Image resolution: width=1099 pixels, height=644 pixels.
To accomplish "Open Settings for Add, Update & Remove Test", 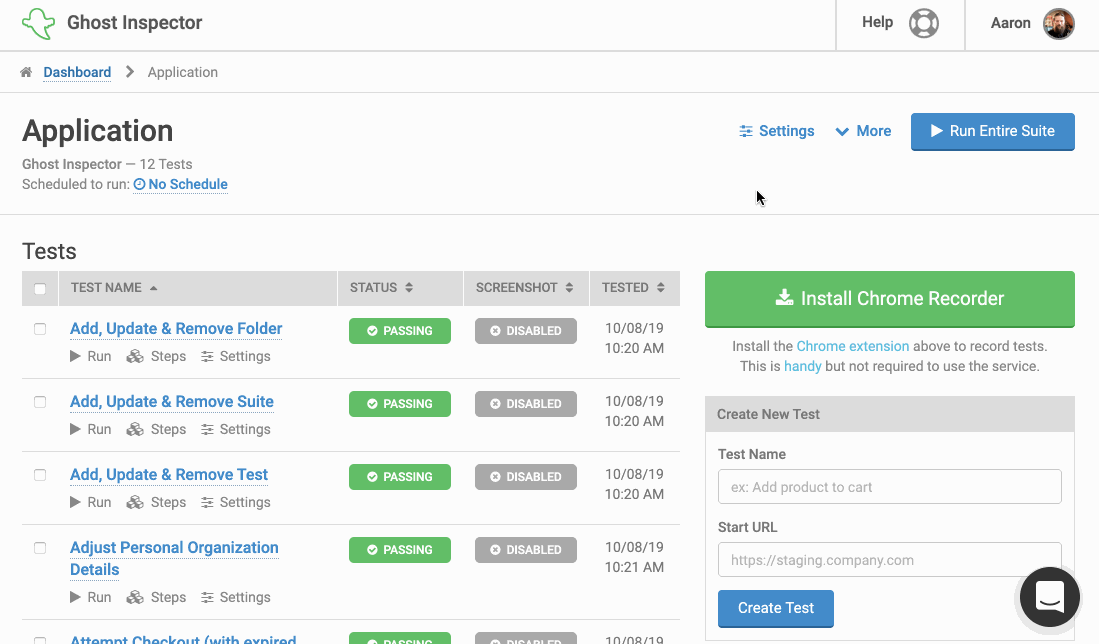I will pyautogui.click(x=235, y=502).
